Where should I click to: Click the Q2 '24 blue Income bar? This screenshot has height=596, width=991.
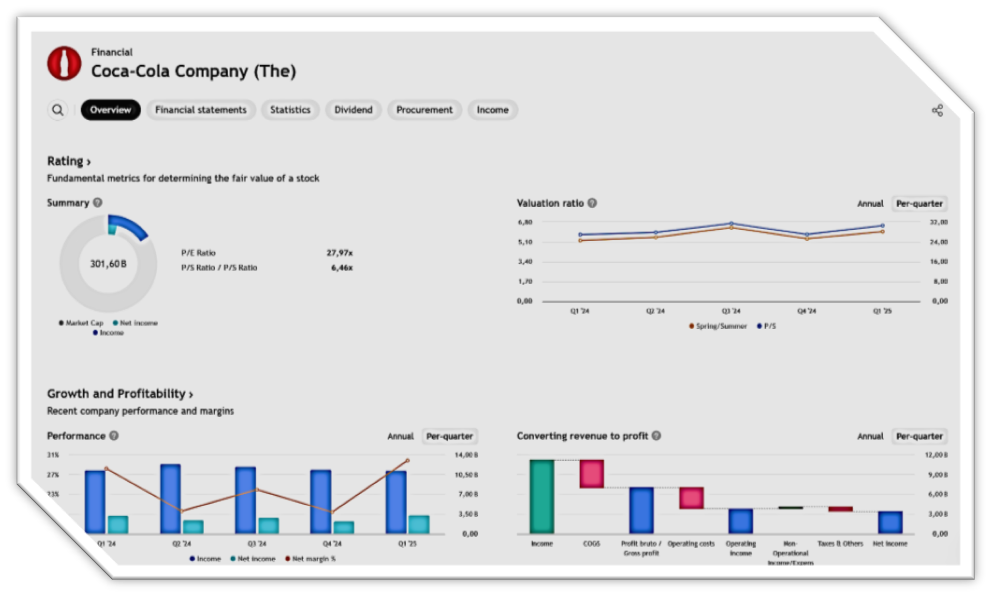coord(170,499)
